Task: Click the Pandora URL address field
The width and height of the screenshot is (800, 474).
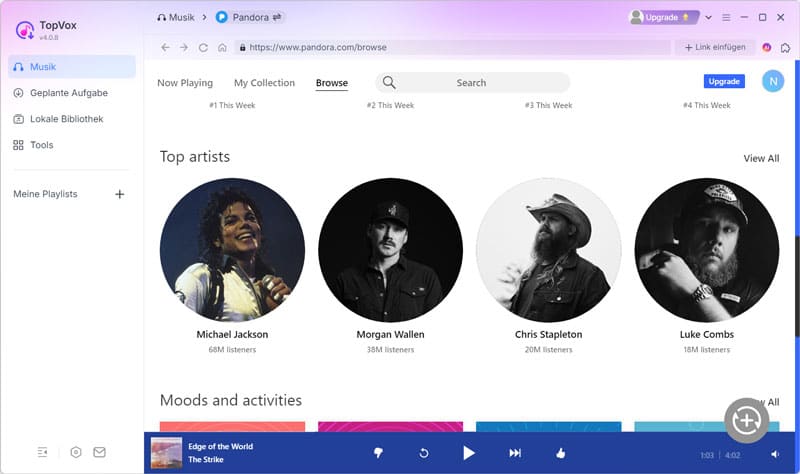Action: point(453,47)
